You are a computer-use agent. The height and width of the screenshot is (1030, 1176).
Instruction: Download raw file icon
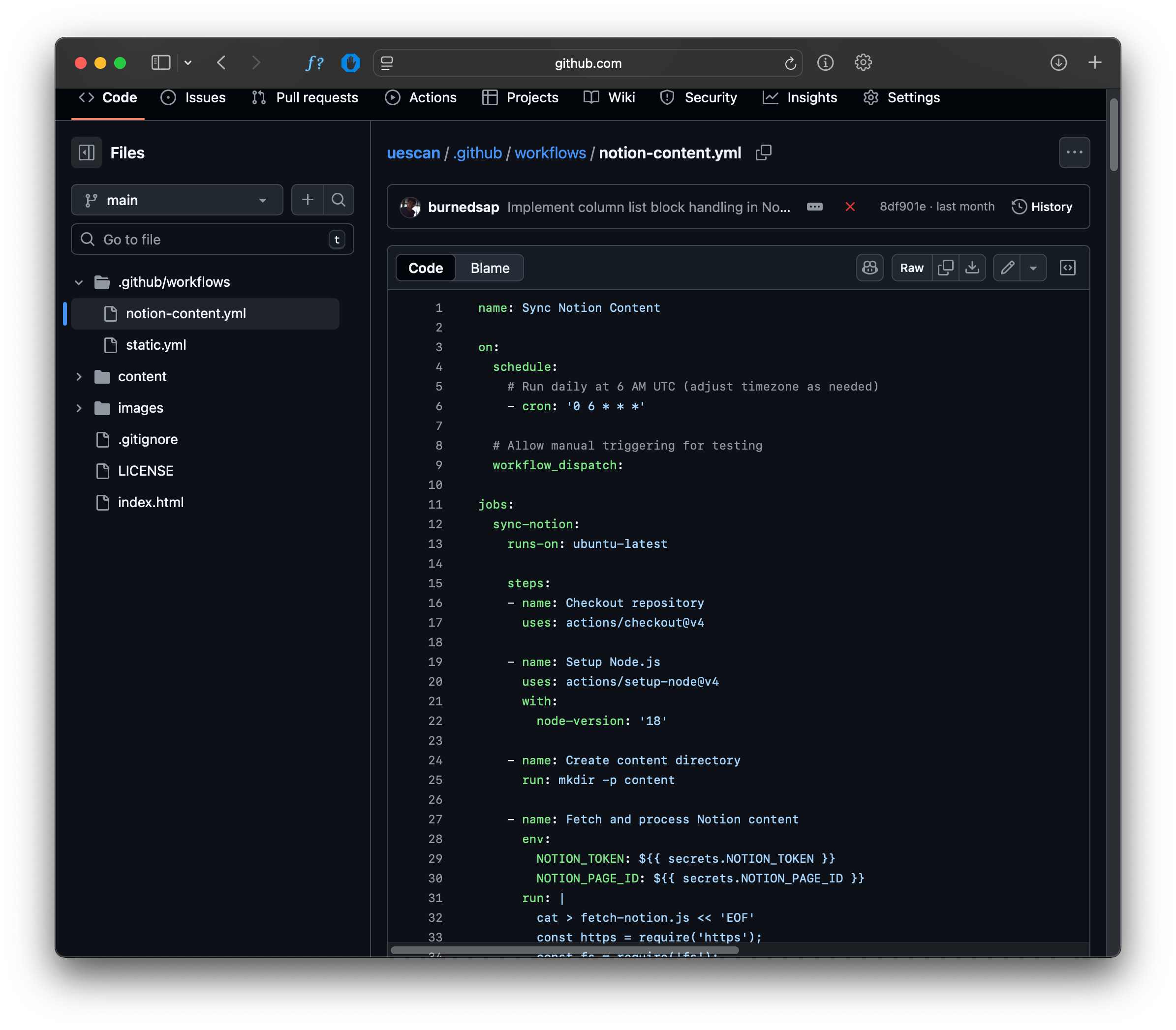(x=972, y=268)
